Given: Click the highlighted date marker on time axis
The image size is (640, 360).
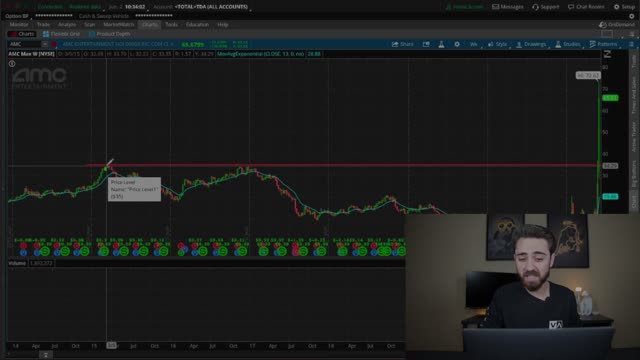Looking at the screenshot, I should click(x=111, y=345).
